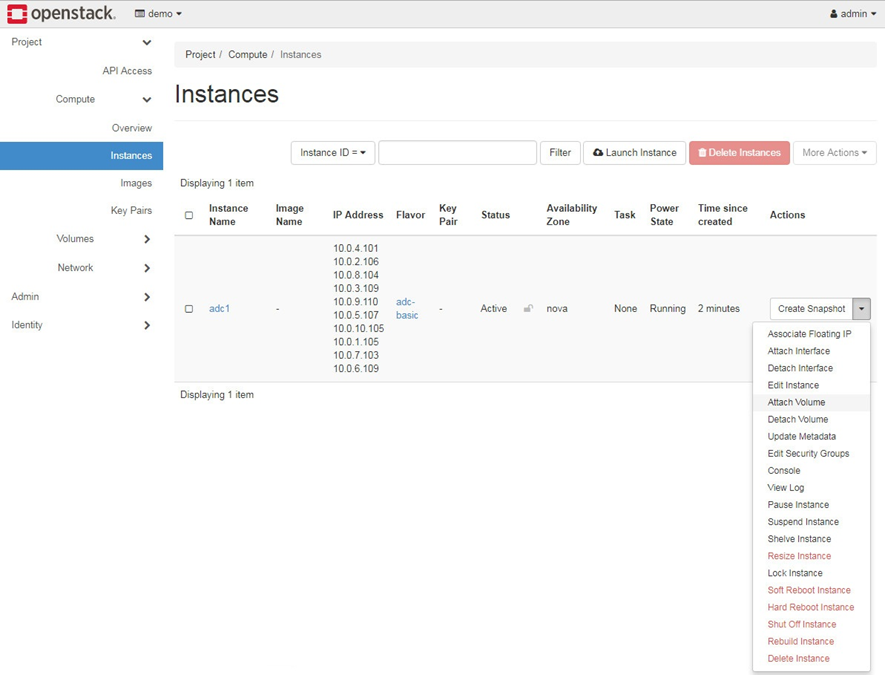The height and width of the screenshot is (675, 885).
Task: Choose Attach Volume from actions menu
Action: tap(796, 402)
